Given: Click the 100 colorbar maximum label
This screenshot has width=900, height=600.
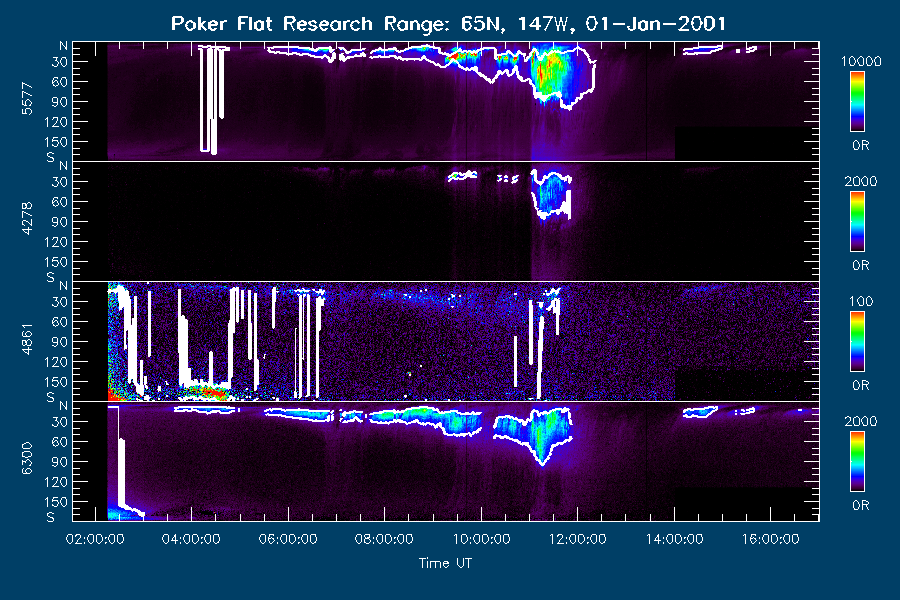Looking at the screenshot, I should tap(861, 301).
